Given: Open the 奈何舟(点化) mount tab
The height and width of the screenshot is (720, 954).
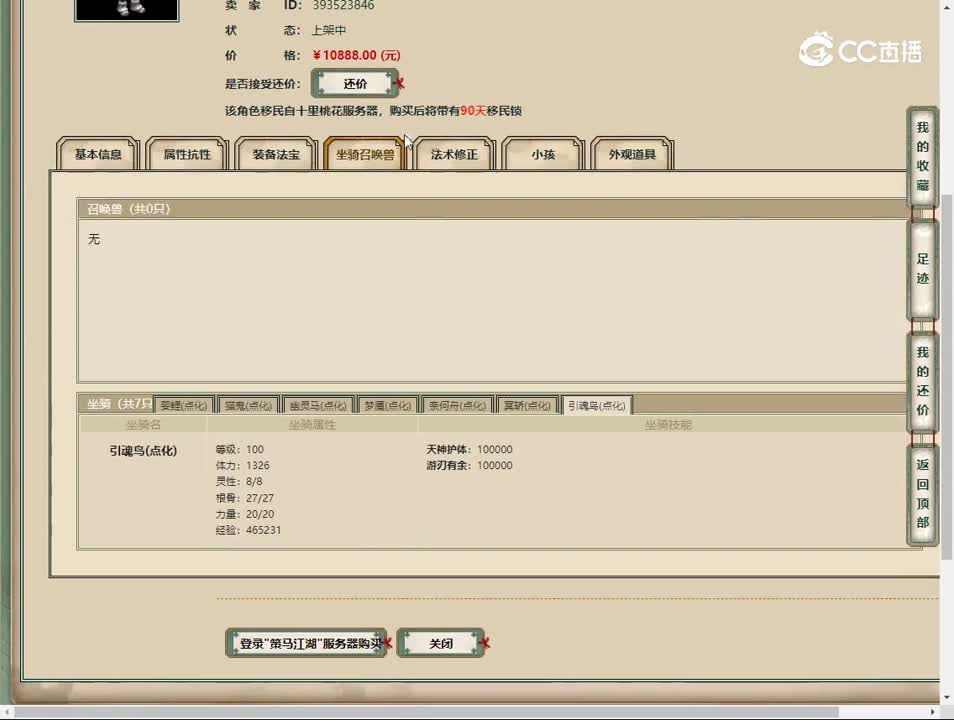Looking at the screenshot, I should tap(456, 405).
